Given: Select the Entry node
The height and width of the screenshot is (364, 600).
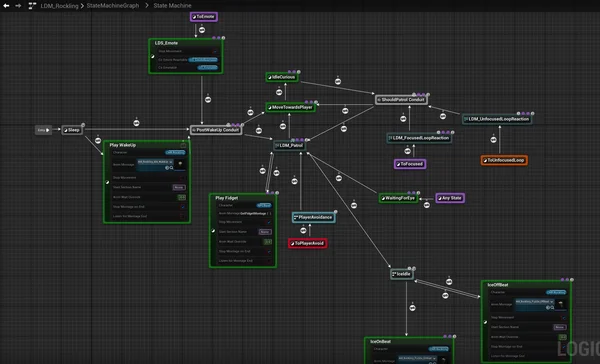Looking at the screenshot, I should (43, 130).
